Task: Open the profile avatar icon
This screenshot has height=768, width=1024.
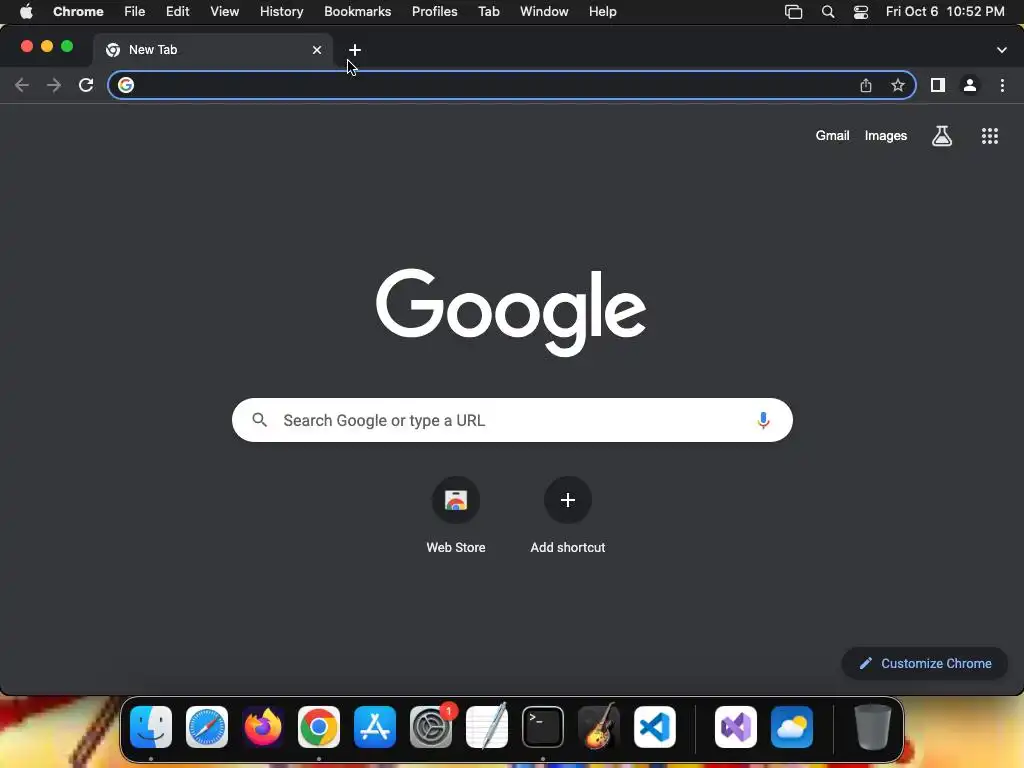Action: pyautogui.click(x=970, y=85)
